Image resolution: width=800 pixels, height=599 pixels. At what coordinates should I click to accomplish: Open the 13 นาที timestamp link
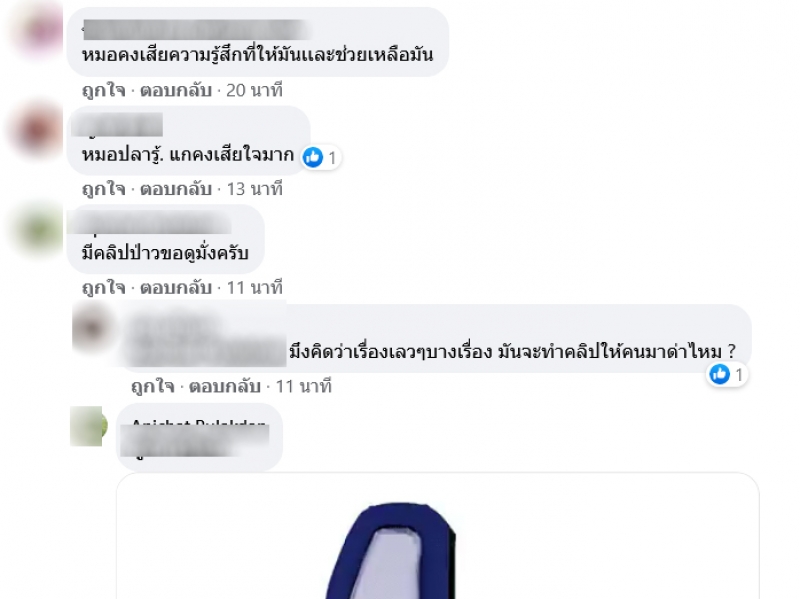(x=254, y=189)
